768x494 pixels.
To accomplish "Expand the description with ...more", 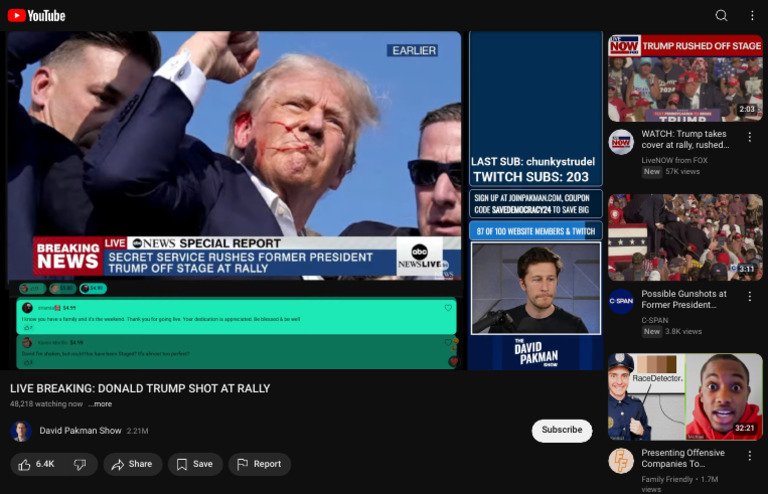I will 100,404.
